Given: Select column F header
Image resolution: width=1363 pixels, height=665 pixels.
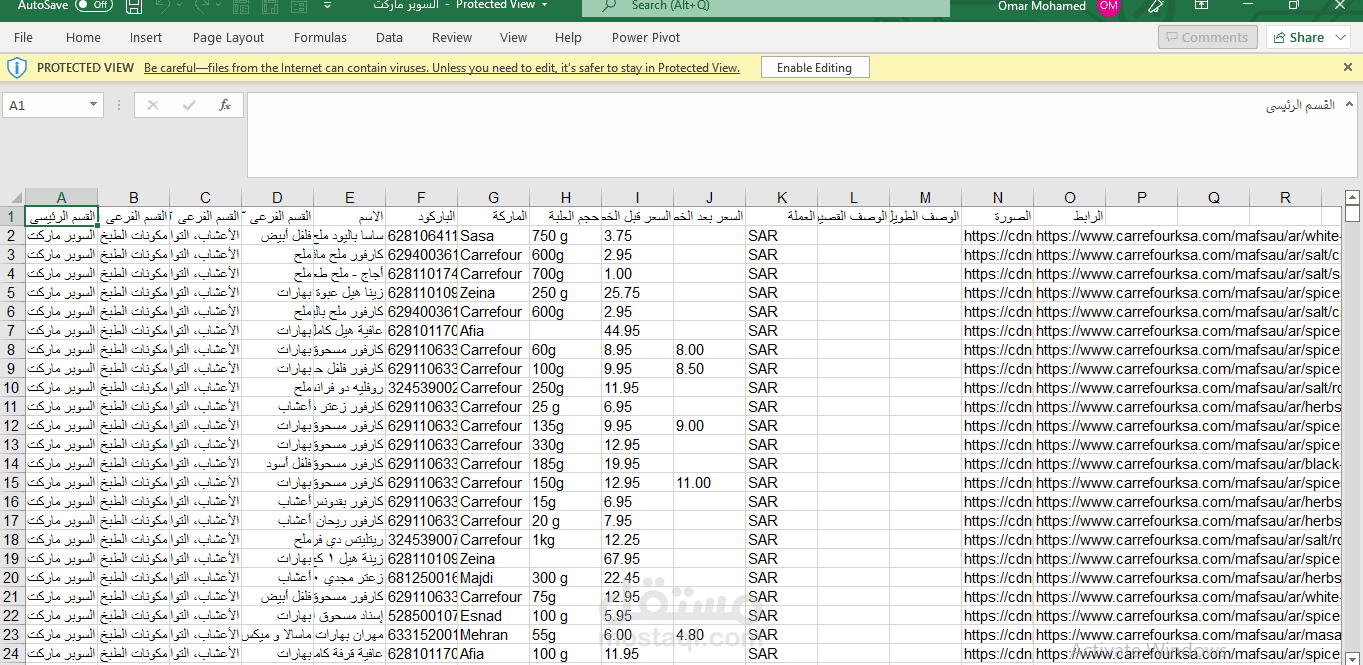Looking at the screenshot, I should tap(421, 198).
